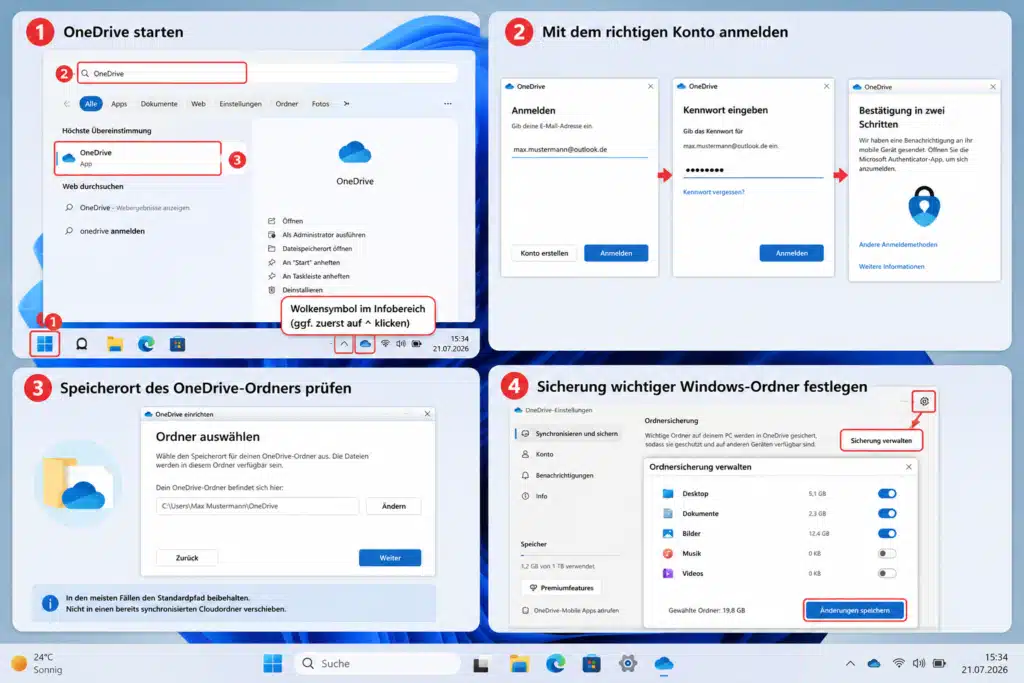Screen dimensions: 1024x683
Task: Expand hidden icons chevron in the step 1 tray
Action: coord(344,343)
